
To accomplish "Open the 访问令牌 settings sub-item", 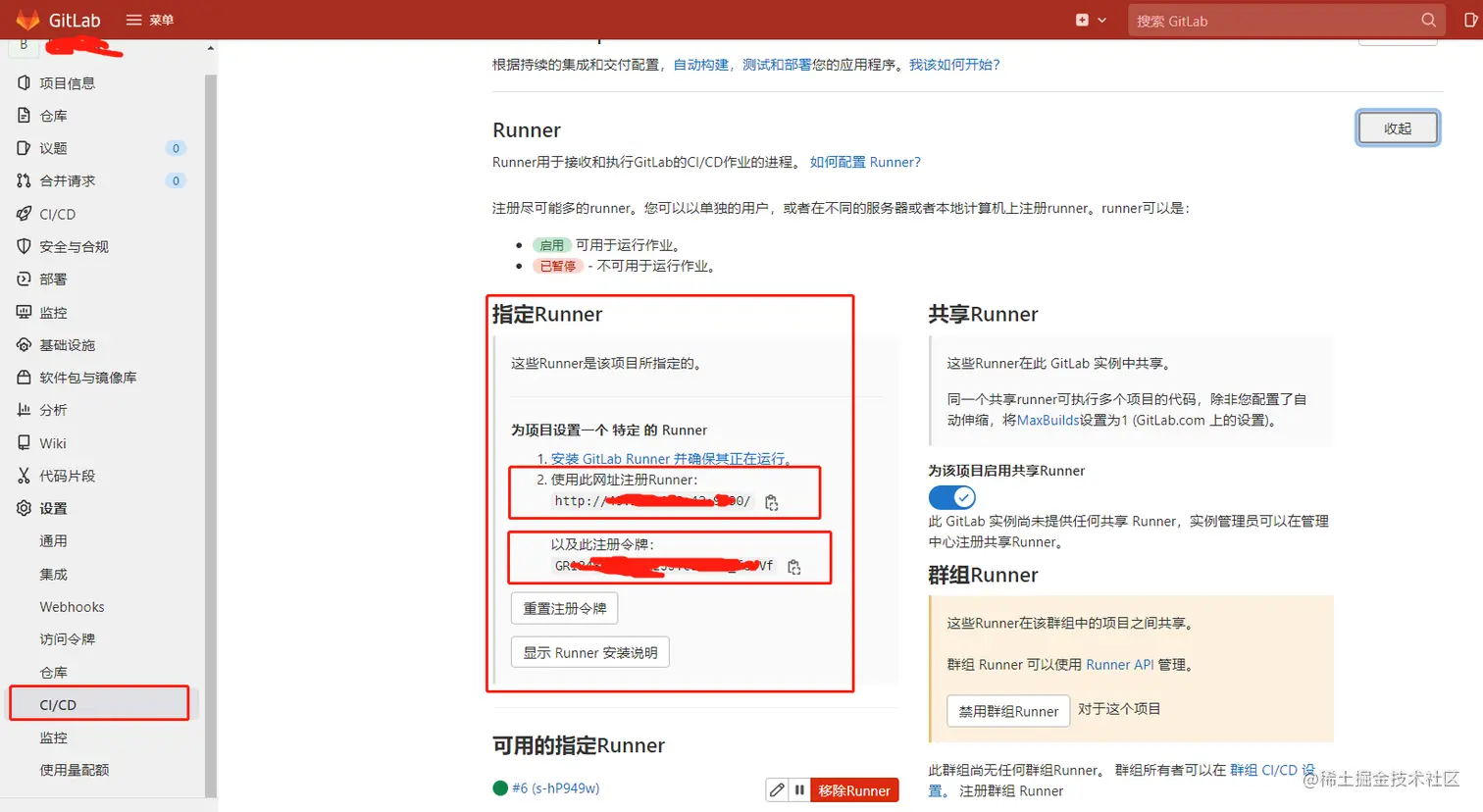I will tap(67, 639).
